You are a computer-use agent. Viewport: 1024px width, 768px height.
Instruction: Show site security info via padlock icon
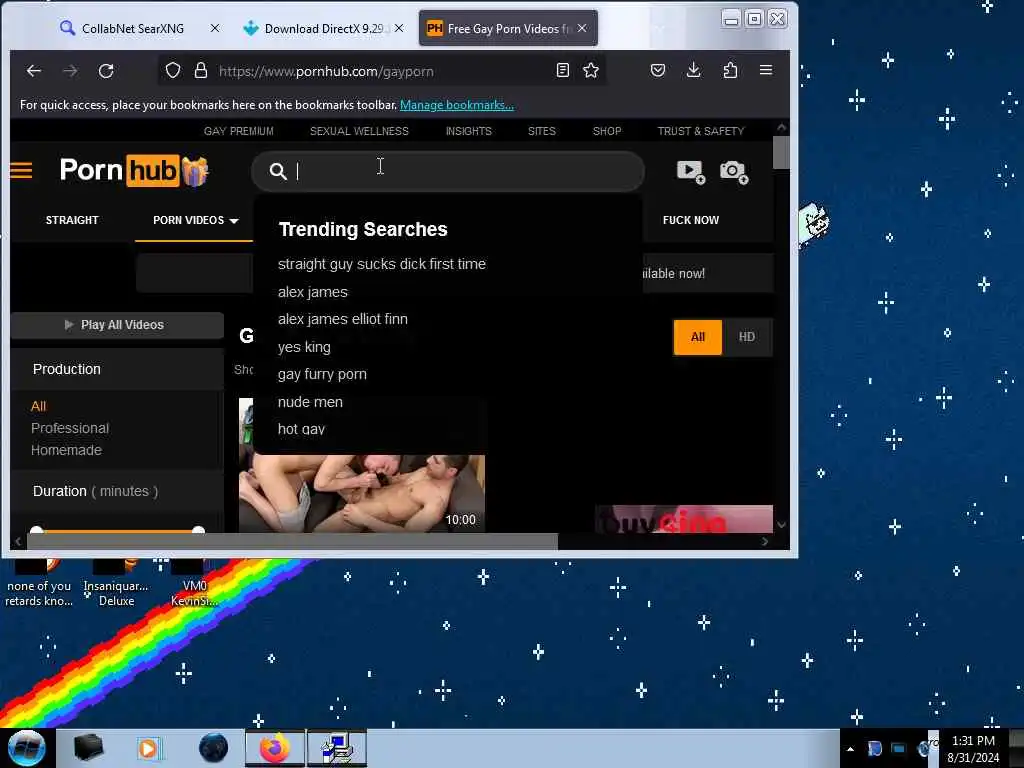click(201, 71)
